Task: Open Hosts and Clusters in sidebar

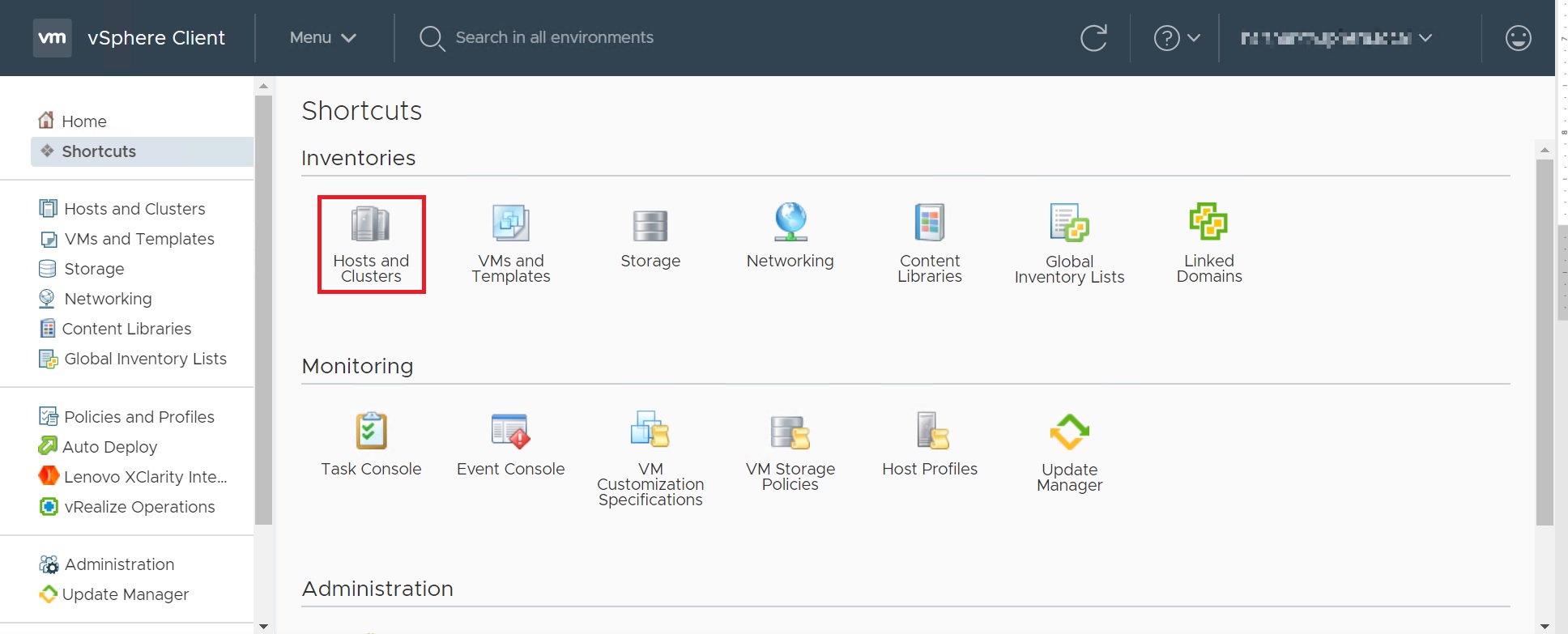Action: (x=122, y=209)
